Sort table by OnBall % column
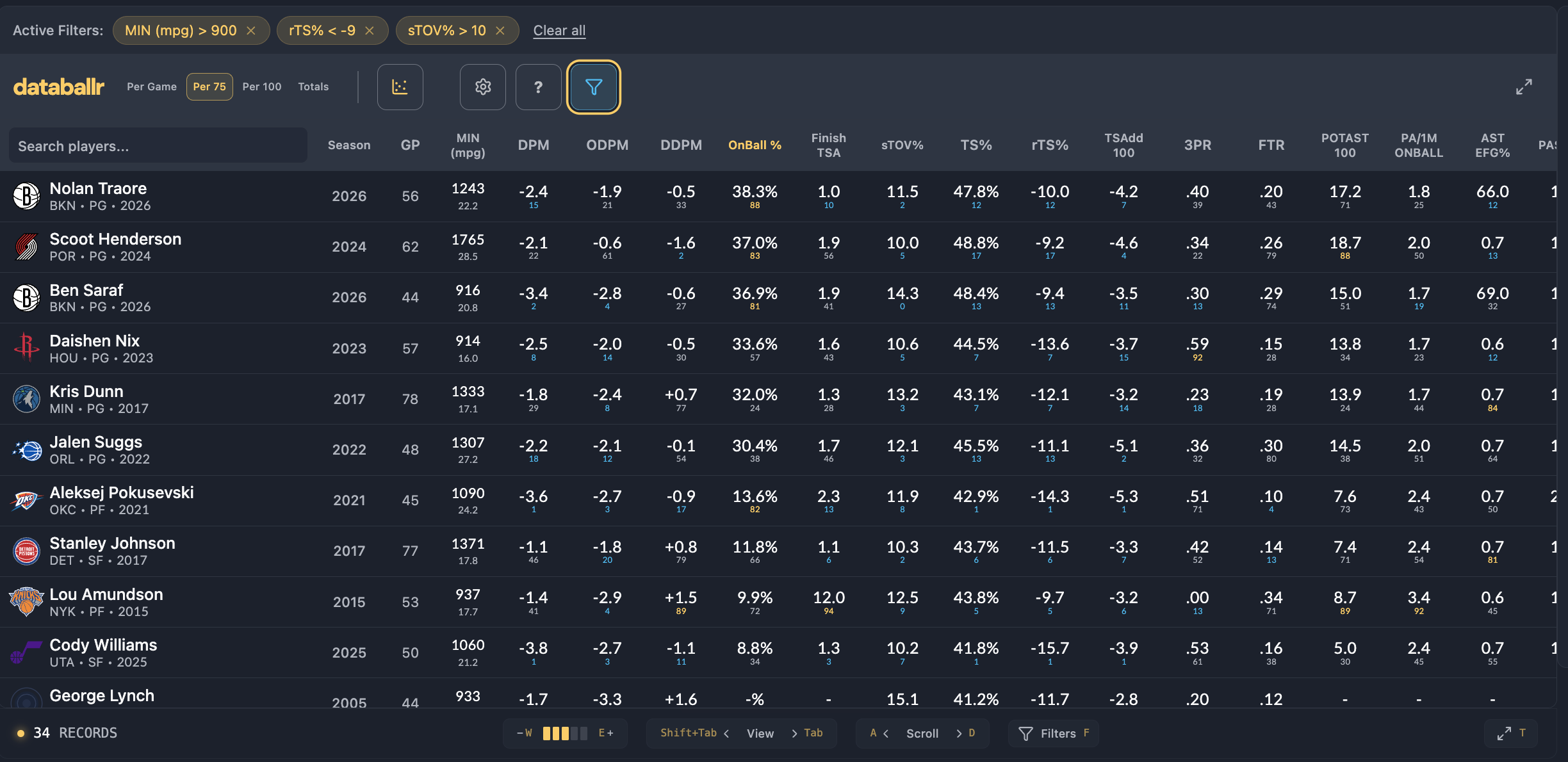The image size is (1568, 762). pyautogui.click(x=755, y=145)
